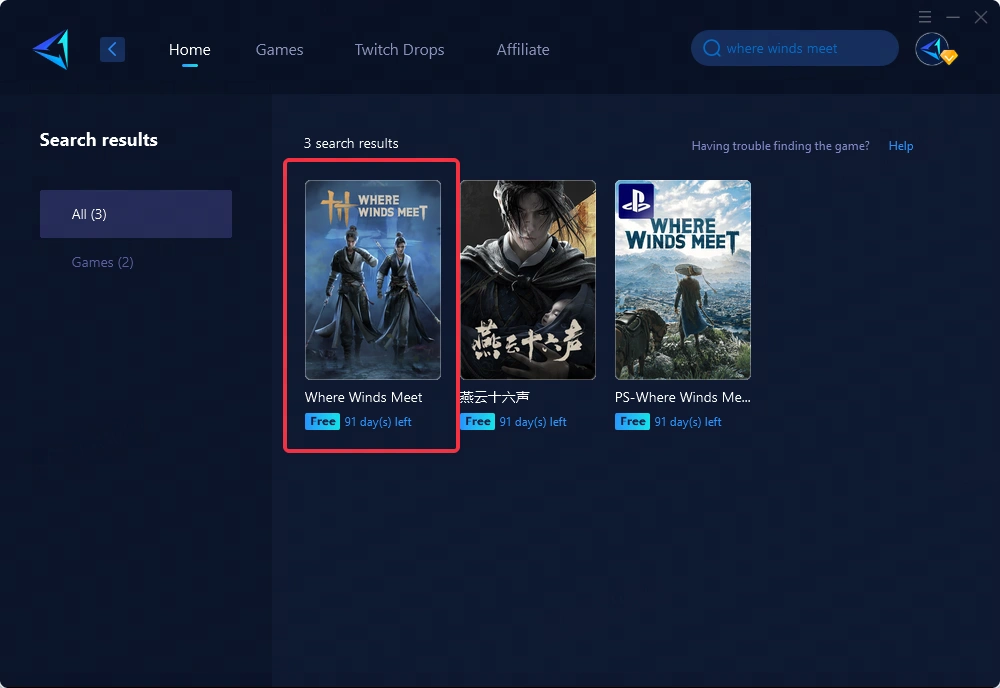Go to the Twitch Drops tab

399,49
